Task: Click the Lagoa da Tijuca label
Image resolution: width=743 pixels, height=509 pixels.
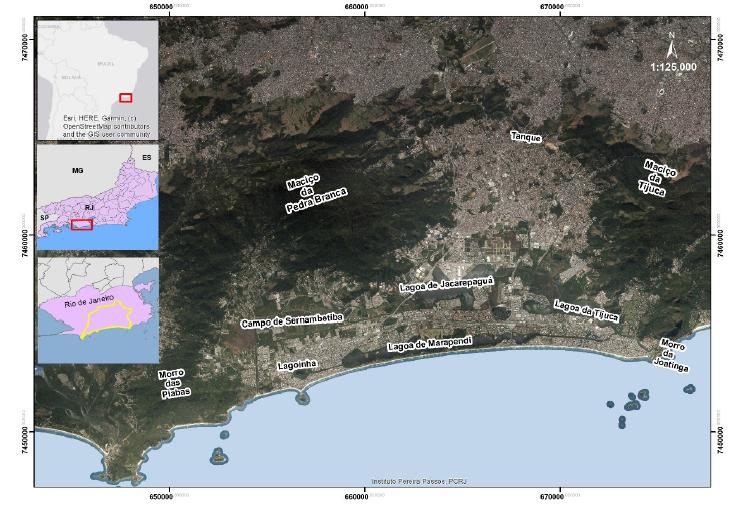Action: point(586,310)
